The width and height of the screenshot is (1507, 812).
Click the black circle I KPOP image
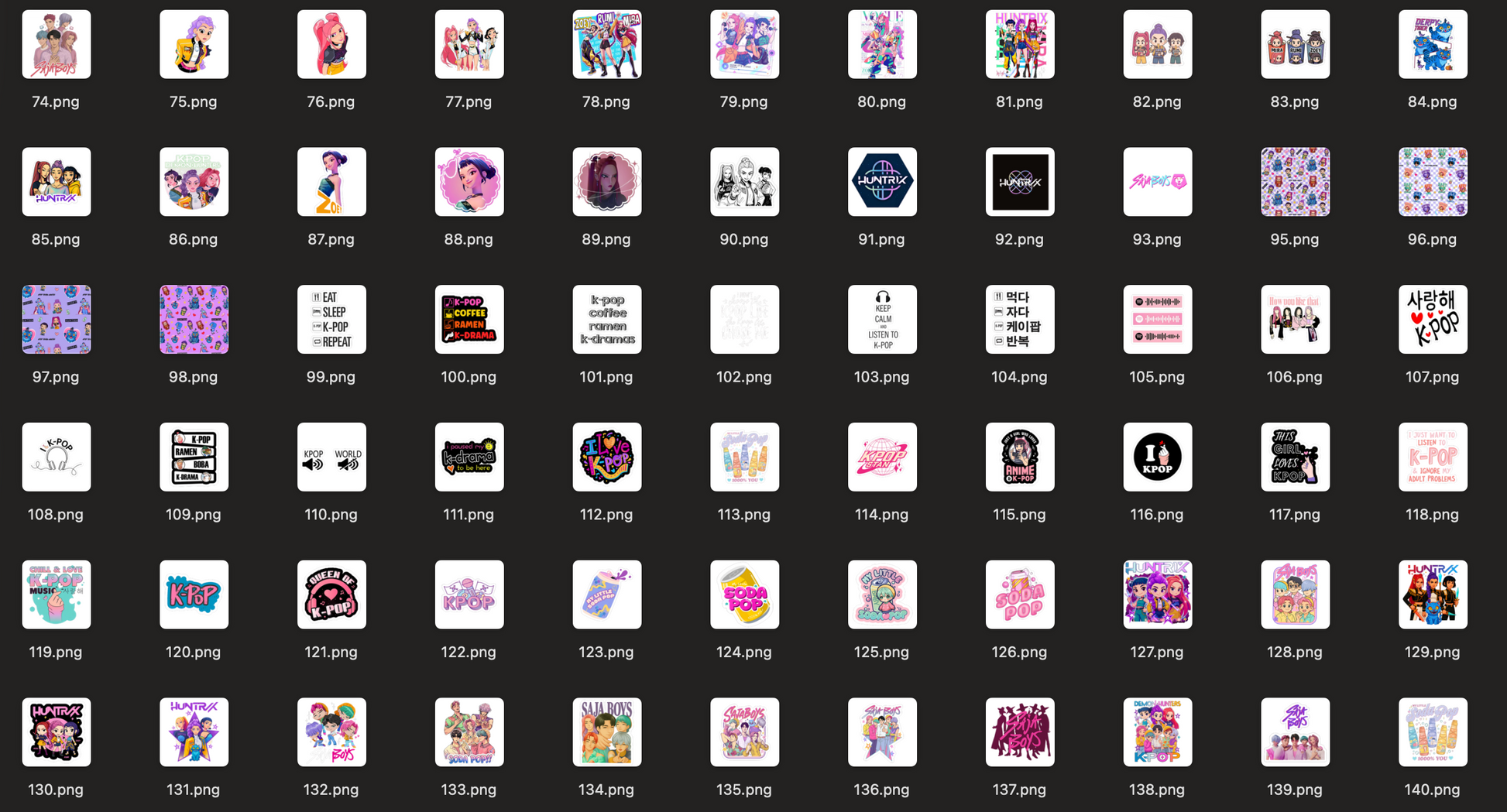(1157, 457)
